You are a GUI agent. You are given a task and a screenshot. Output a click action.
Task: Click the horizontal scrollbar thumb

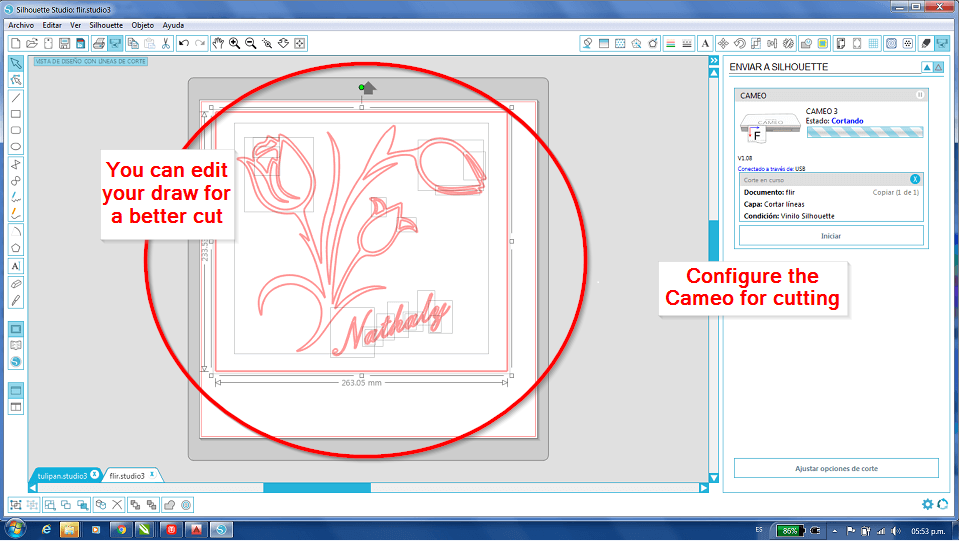coord(317,488)
